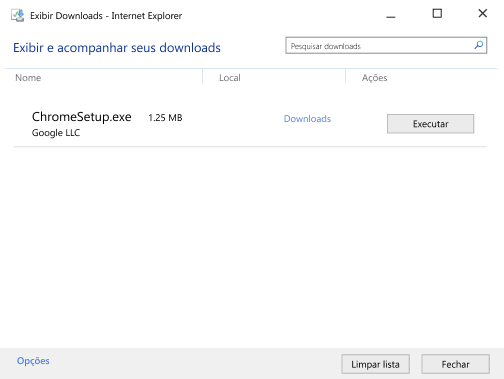The height and width of the screenshot is (379, 504).
Task: Click the search magnifier icon
Action: coord(479,45)
